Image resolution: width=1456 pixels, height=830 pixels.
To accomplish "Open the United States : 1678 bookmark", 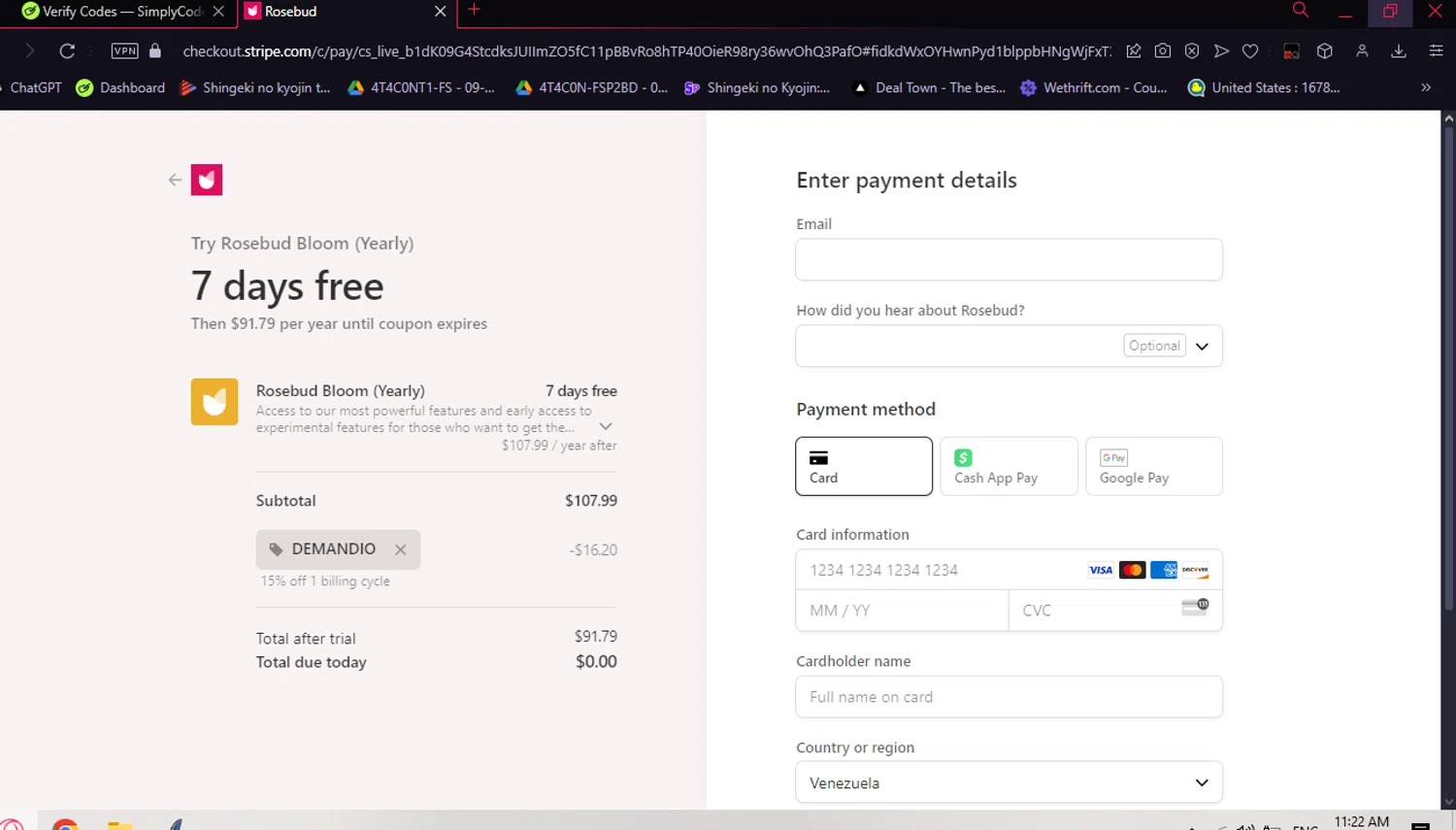I will (1264, 87).
